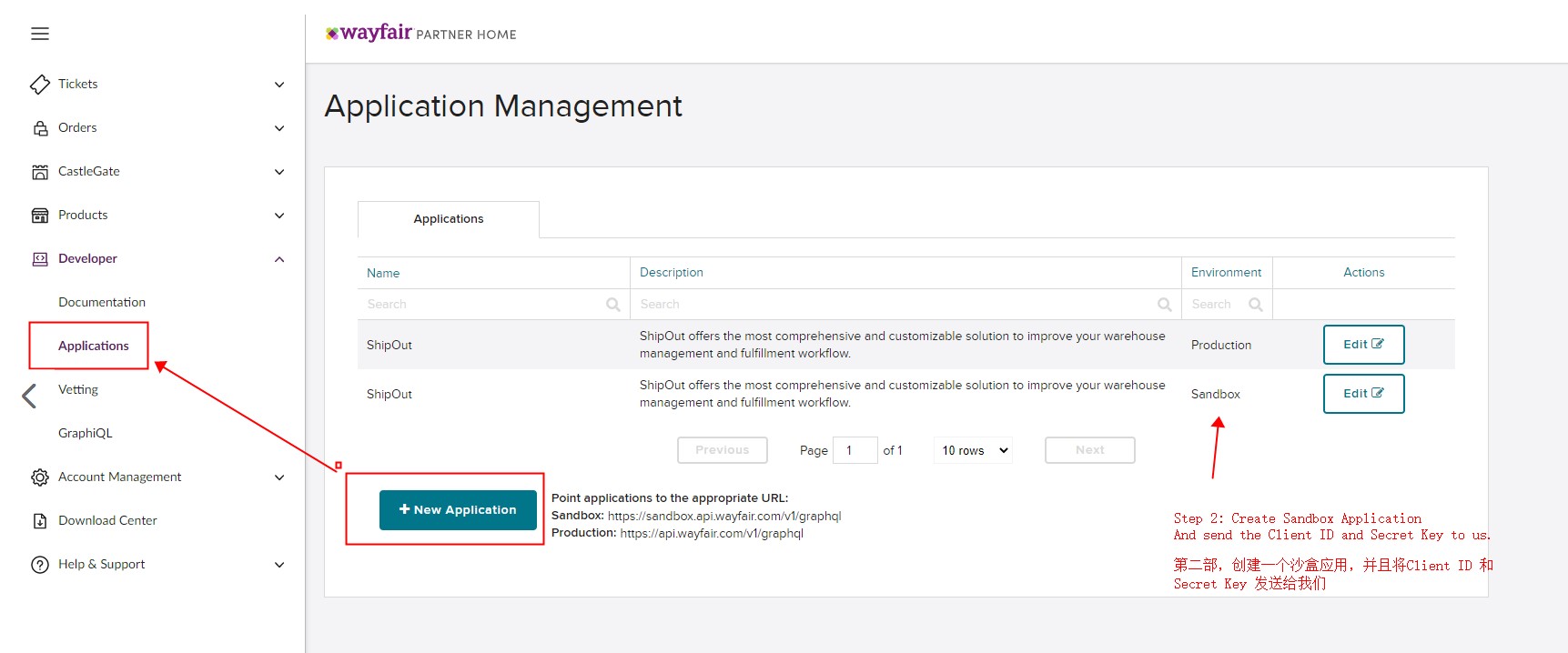Click the Help & Support question icon
This screenshot has height=653, width=1568.
[40, 564]
